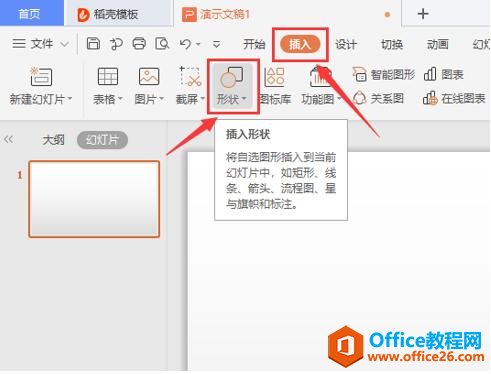This screenshot has height=374, width=491.
Task: Click the Save icon in quick toolbar
Action: point(93,44)
